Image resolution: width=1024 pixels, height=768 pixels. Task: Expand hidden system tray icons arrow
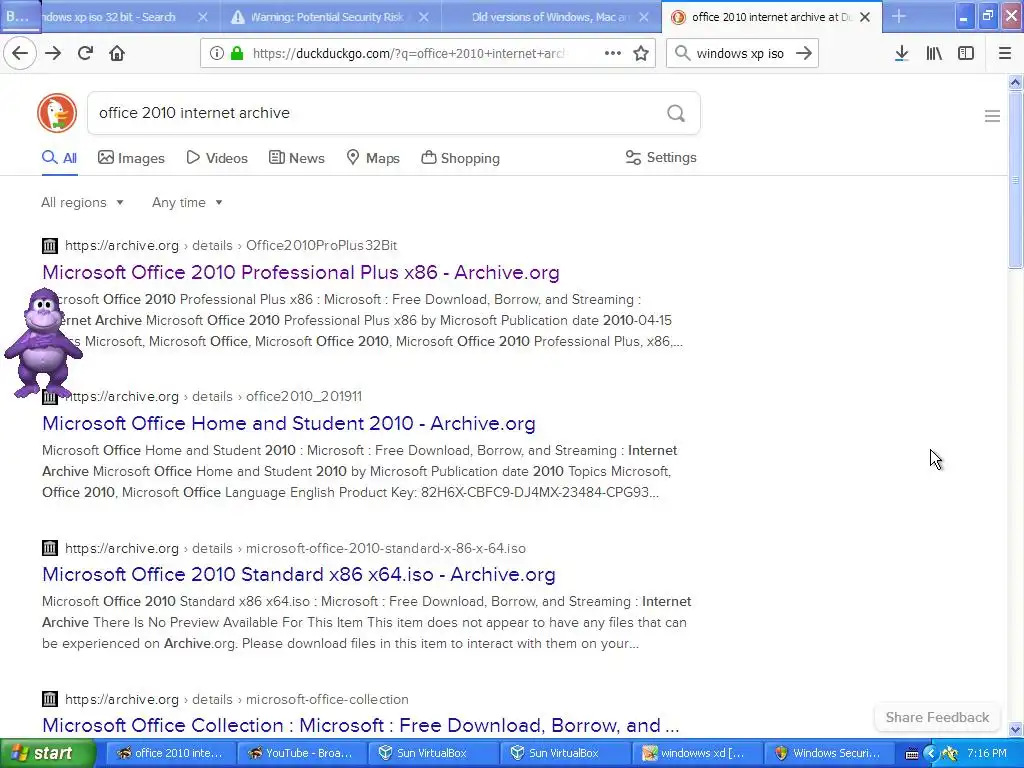point(931,754)
